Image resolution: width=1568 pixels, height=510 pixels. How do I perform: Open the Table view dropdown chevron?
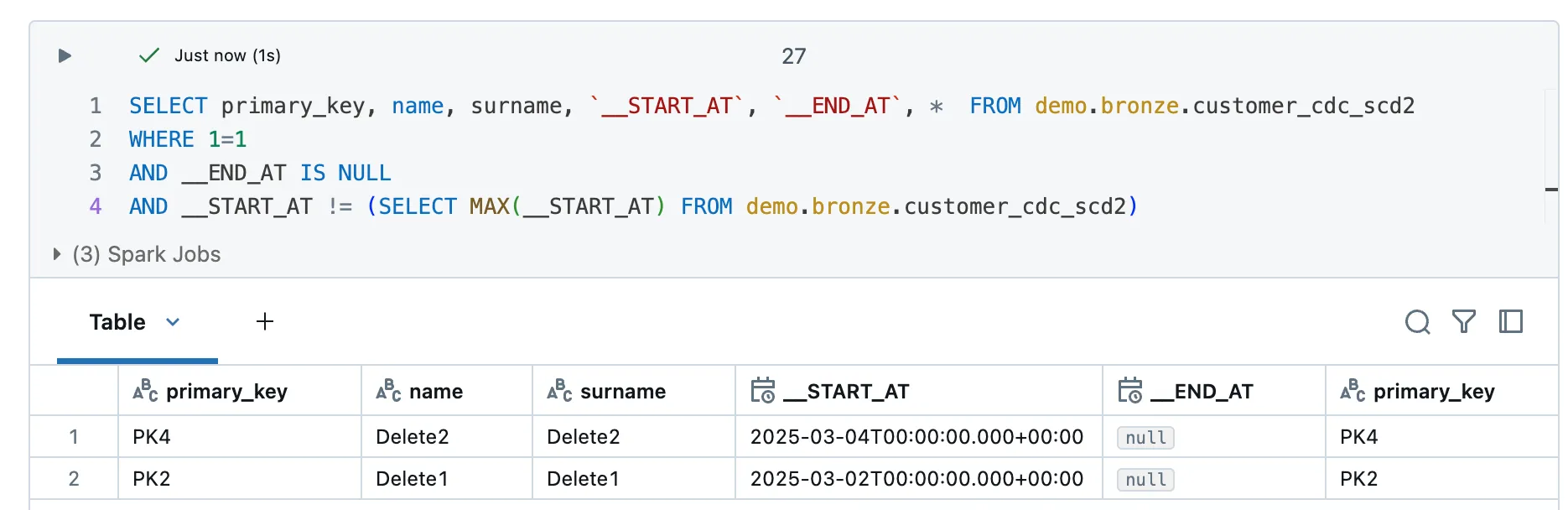tap(173, 322)
